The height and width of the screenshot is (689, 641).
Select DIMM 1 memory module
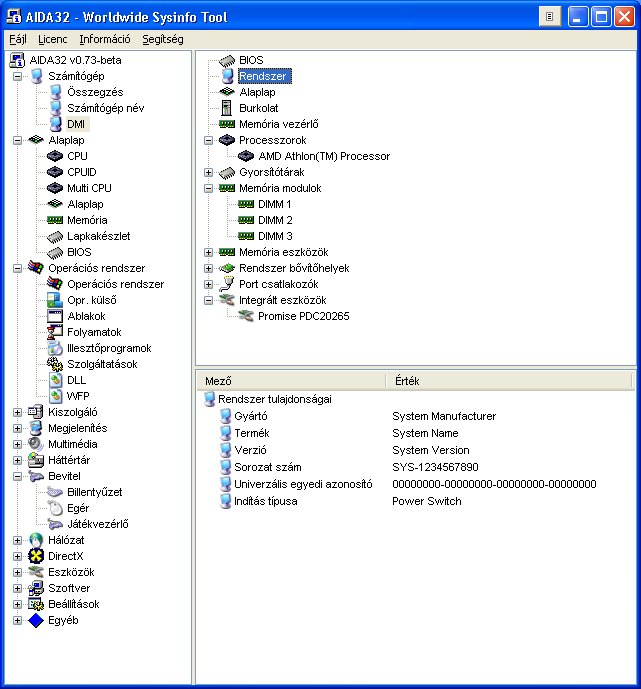pyautogui.click(x=275, y=204)
